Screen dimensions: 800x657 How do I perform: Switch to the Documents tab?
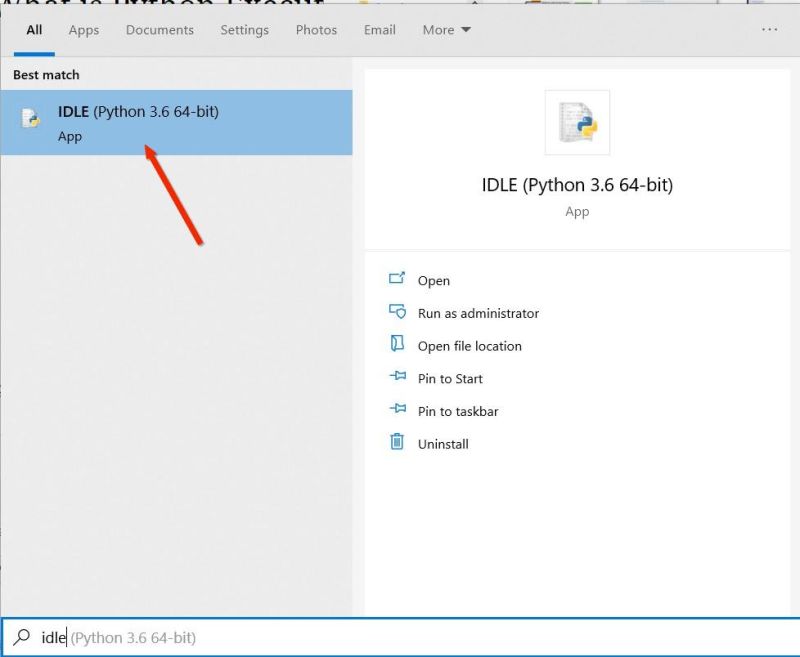(159, 30)
